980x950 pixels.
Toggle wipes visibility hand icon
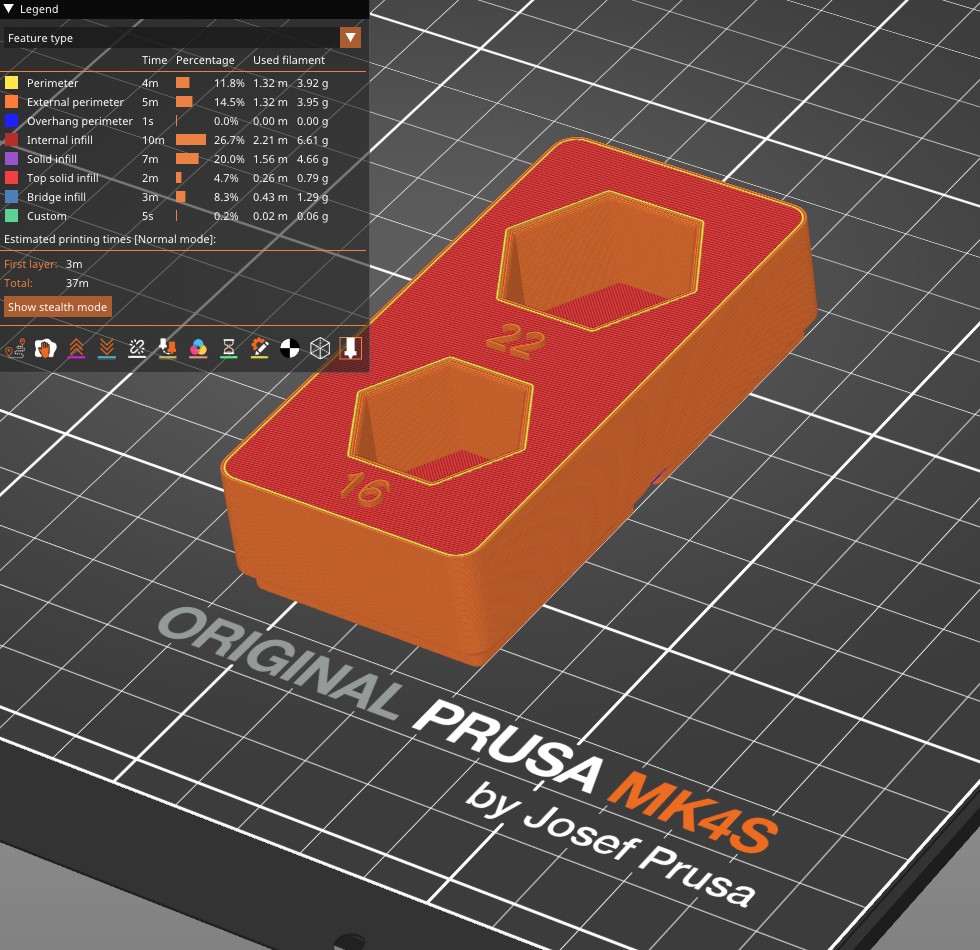point(45,348)
